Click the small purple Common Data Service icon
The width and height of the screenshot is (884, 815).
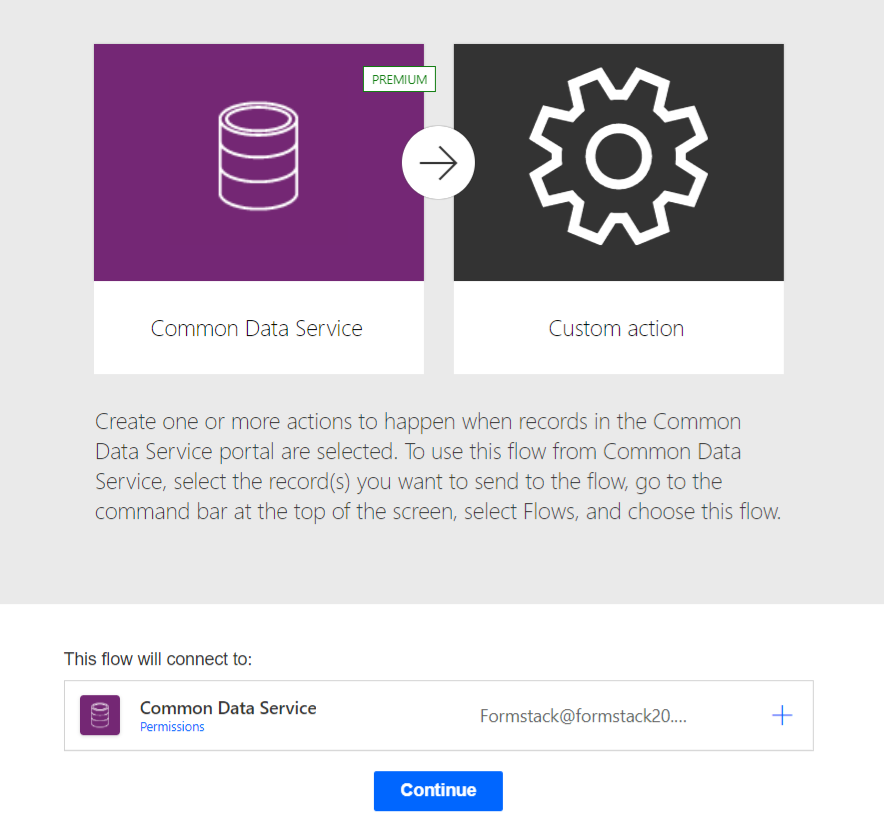(x=100, y=715)
